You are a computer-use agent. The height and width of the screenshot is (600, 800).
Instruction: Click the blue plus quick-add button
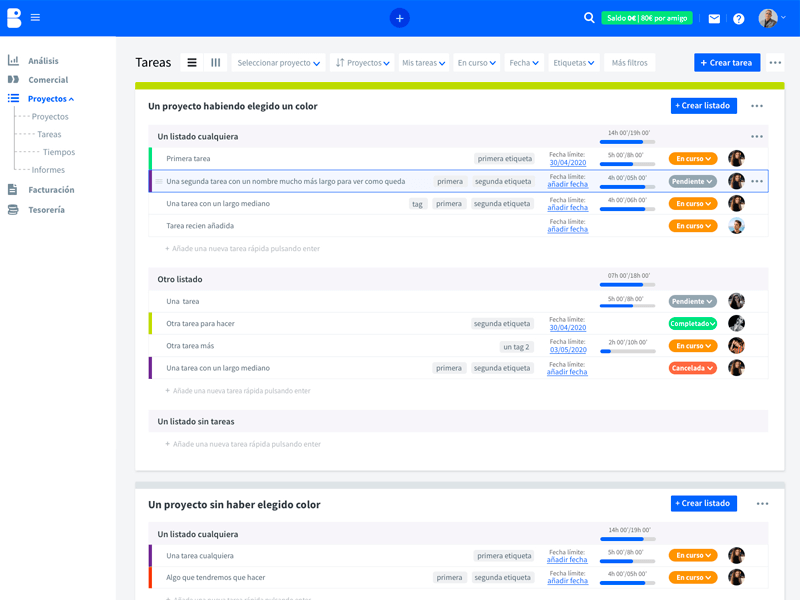tap(399, 18)
